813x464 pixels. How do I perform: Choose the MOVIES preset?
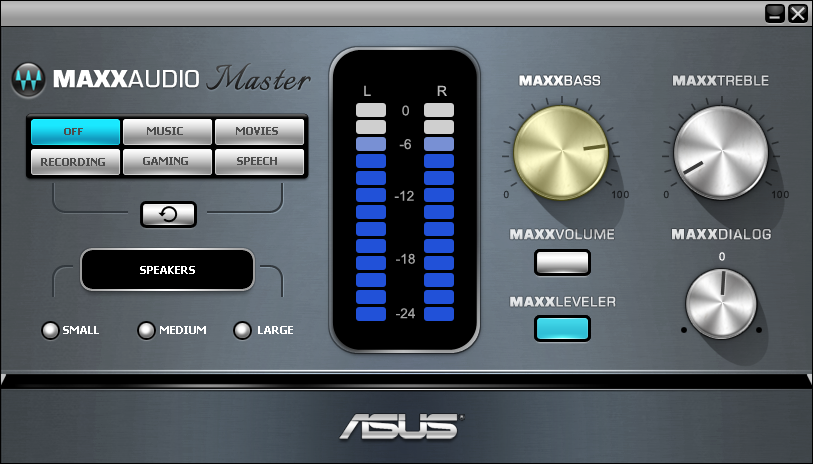pyautogui.click(x=259, y=132)
